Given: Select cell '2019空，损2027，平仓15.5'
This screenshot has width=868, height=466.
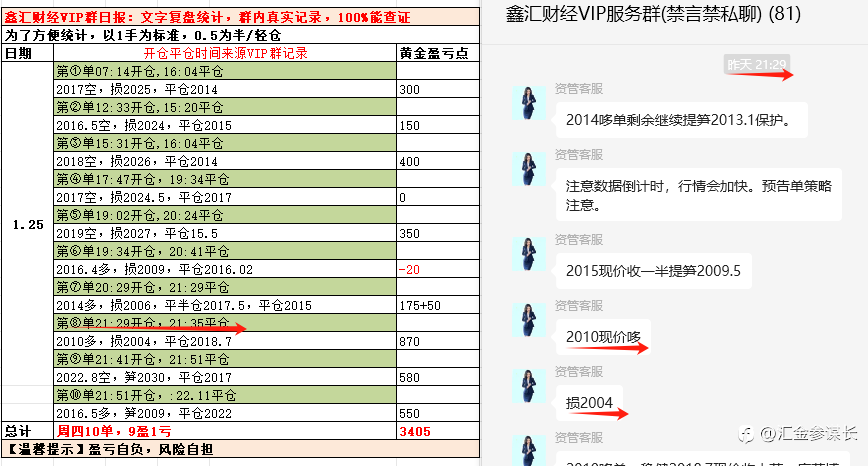Looking at the screenshot, I should 225,233.
